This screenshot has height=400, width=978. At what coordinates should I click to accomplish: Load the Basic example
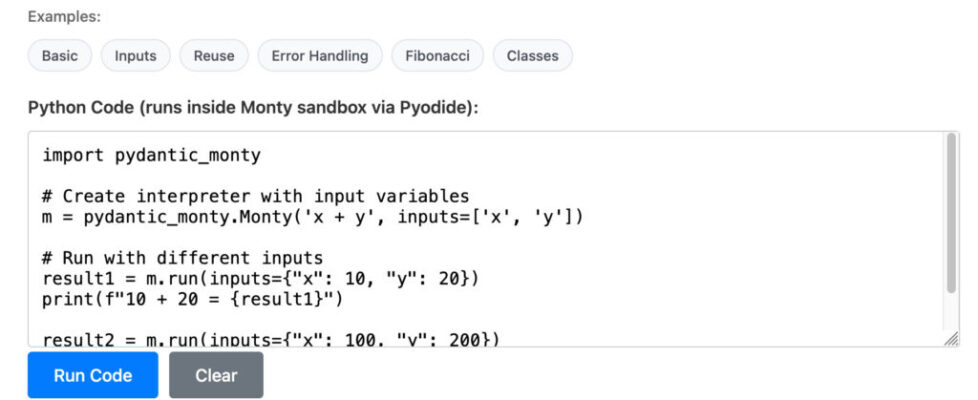coord(59,56)
